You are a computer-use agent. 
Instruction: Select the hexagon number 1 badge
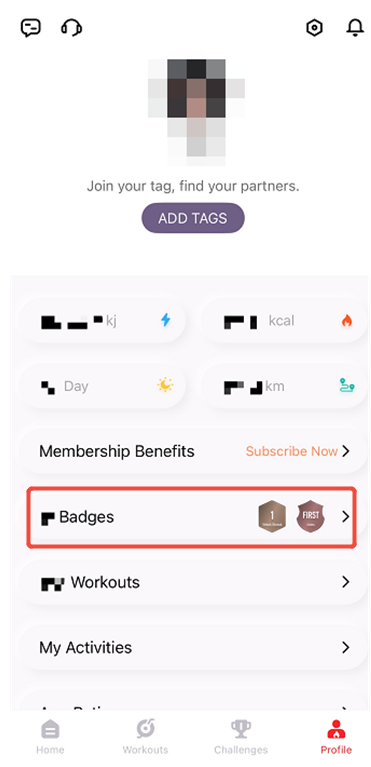[x=272, y=517]
